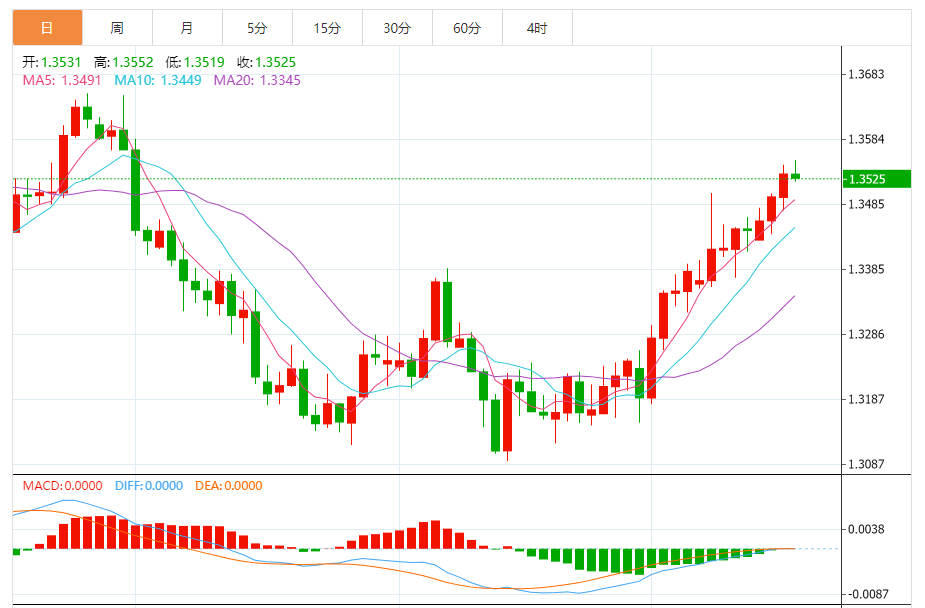The width and height of the screenshot is (925, 608).
Task: Open the 4时 timeframe tab
Action: coord(537,28)
